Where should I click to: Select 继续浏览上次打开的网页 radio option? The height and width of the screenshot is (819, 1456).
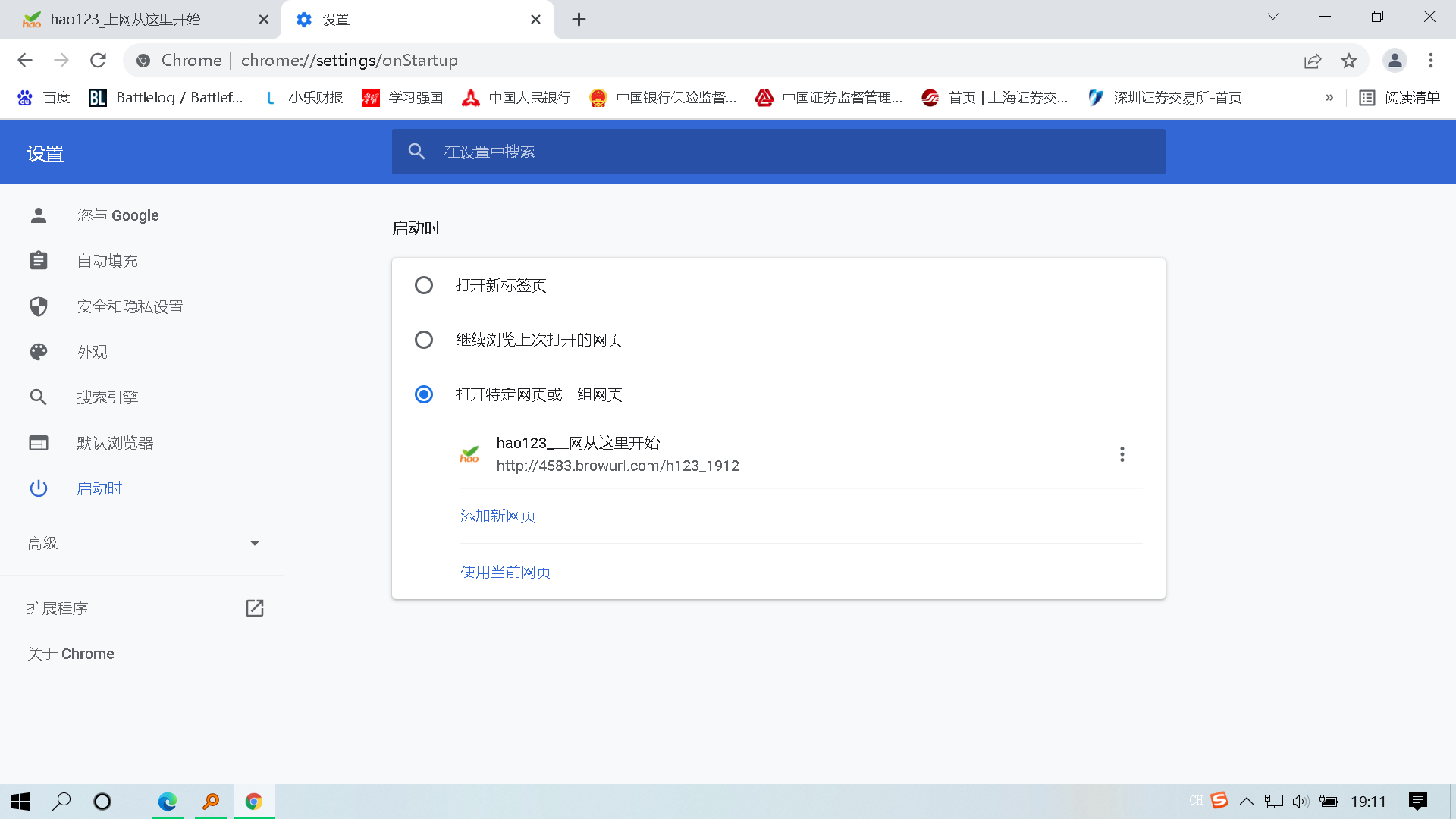(424, 340)
